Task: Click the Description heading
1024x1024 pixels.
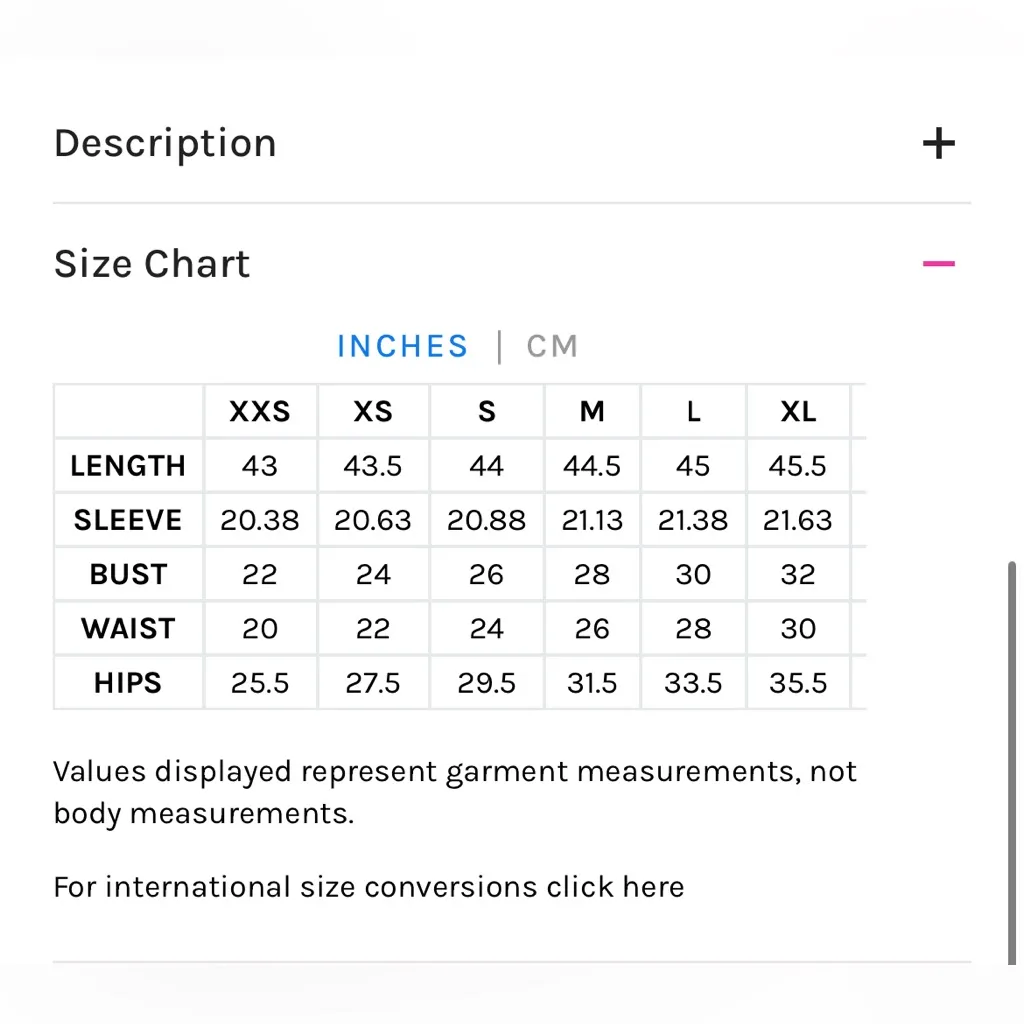Action: coord(165,144)
